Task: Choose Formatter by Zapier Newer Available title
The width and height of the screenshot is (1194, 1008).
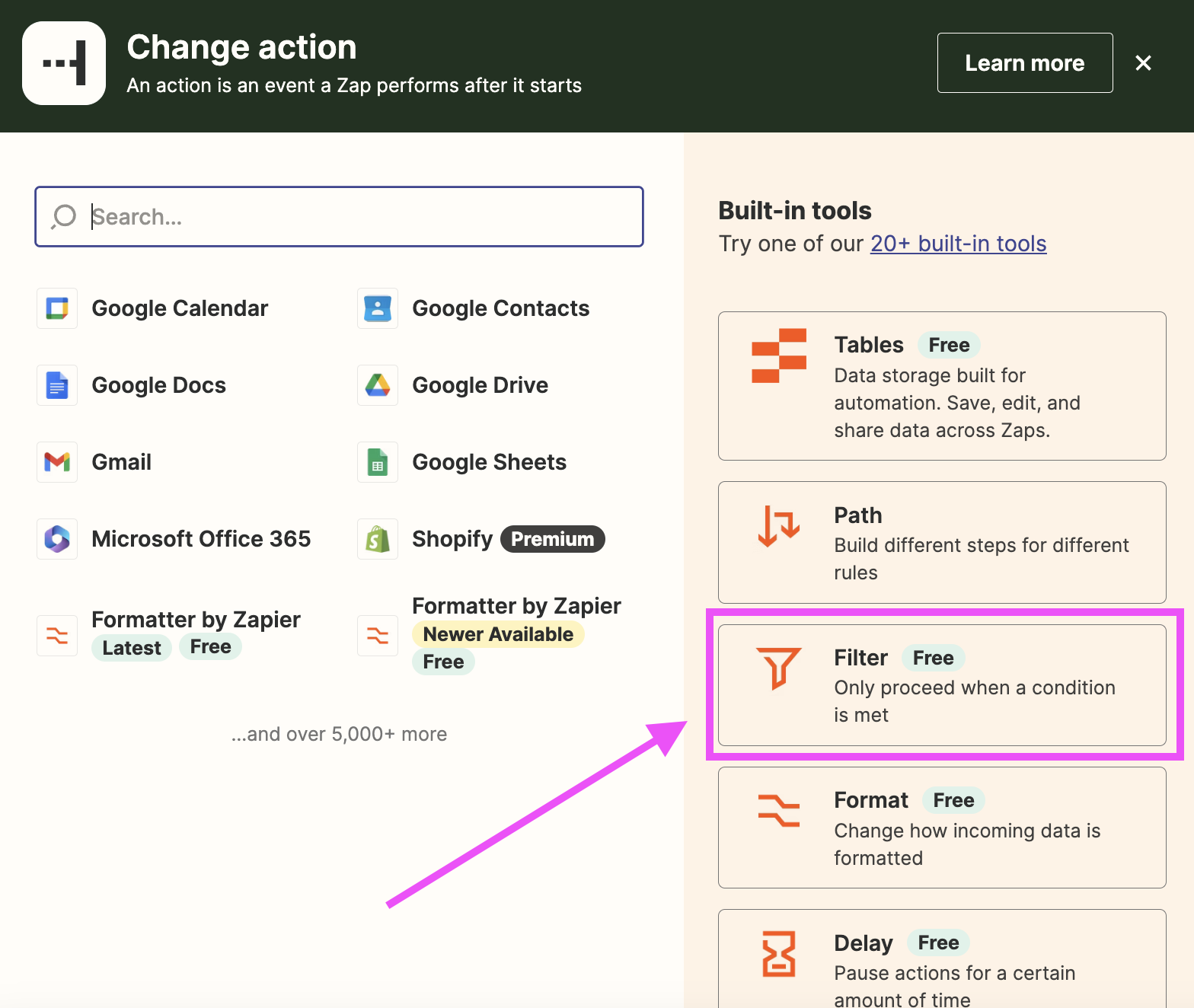Action: point(516,606)
